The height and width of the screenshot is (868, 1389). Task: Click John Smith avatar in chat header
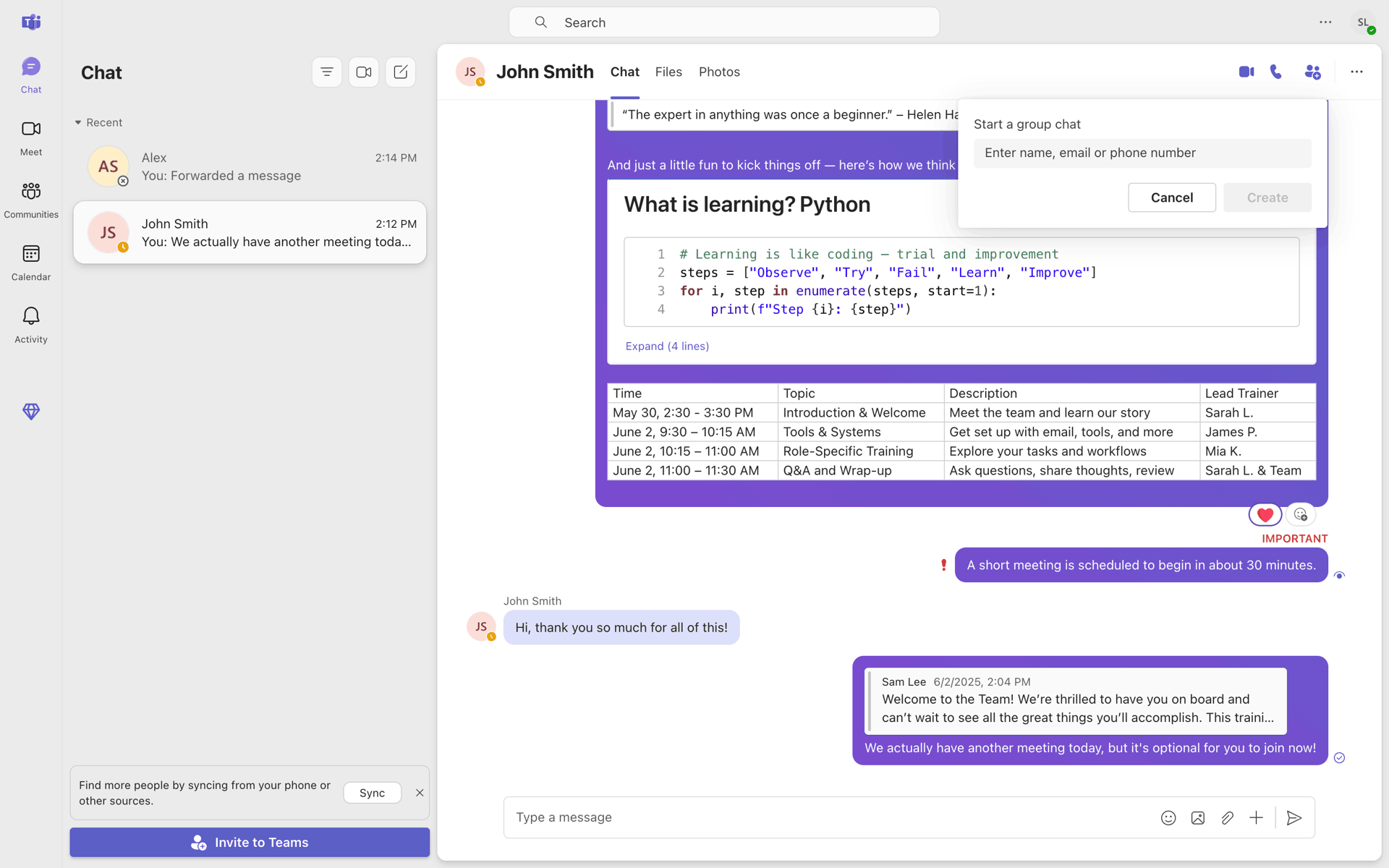[470, 72]
